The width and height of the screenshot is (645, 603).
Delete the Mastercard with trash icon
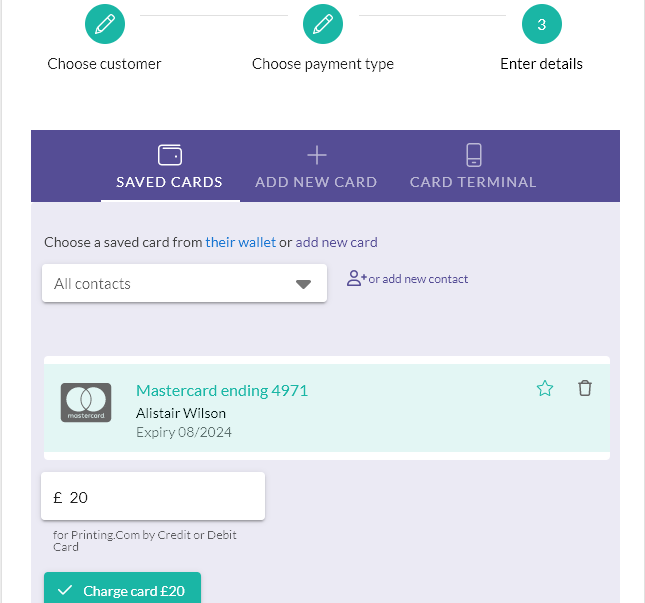click(x=585, y=388)
